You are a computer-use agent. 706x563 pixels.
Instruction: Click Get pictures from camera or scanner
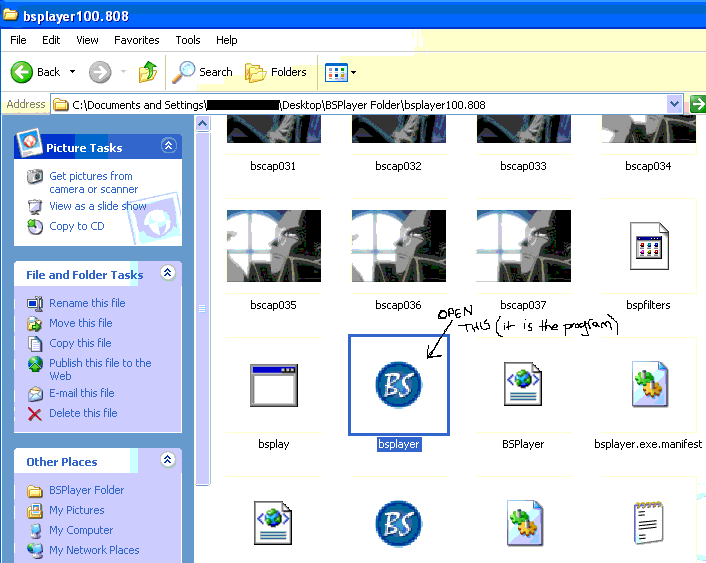[x=94, y=182]
